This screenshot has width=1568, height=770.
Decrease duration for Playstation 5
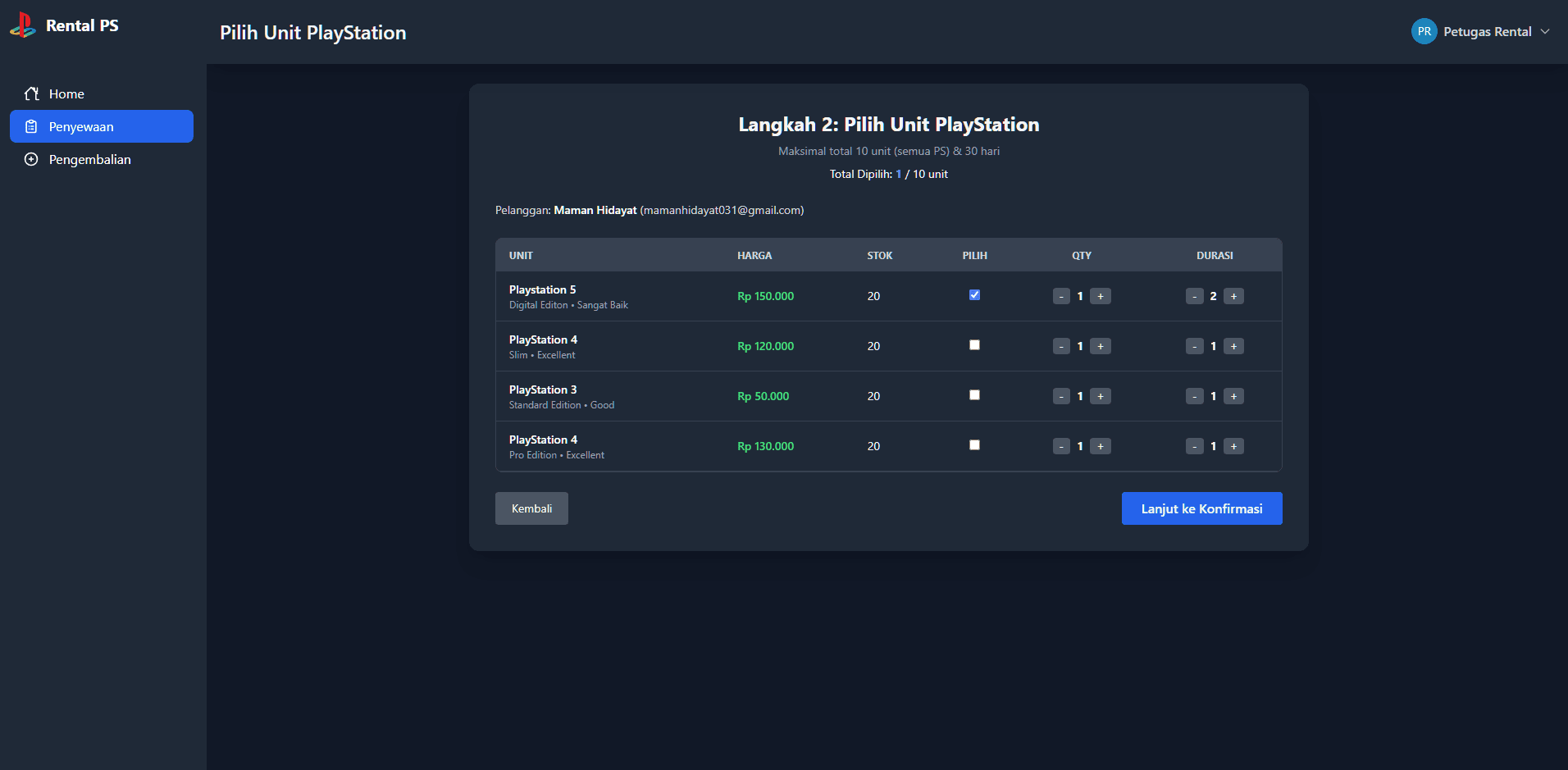coord(1195,296)
